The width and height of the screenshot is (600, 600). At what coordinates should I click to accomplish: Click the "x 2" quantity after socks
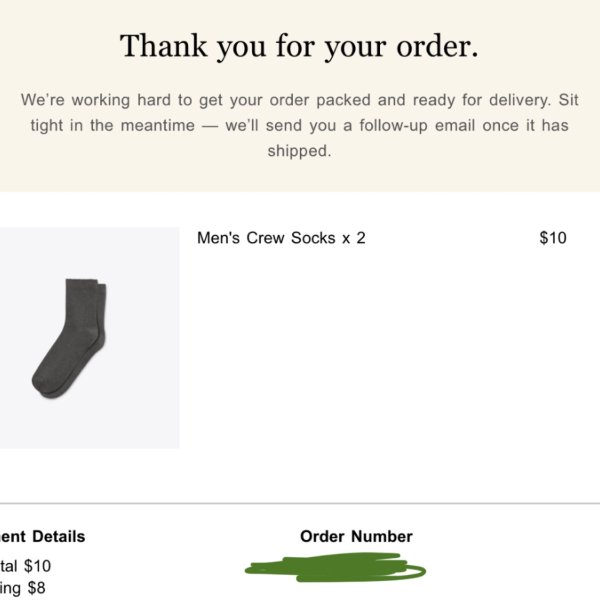coord(354,238)
